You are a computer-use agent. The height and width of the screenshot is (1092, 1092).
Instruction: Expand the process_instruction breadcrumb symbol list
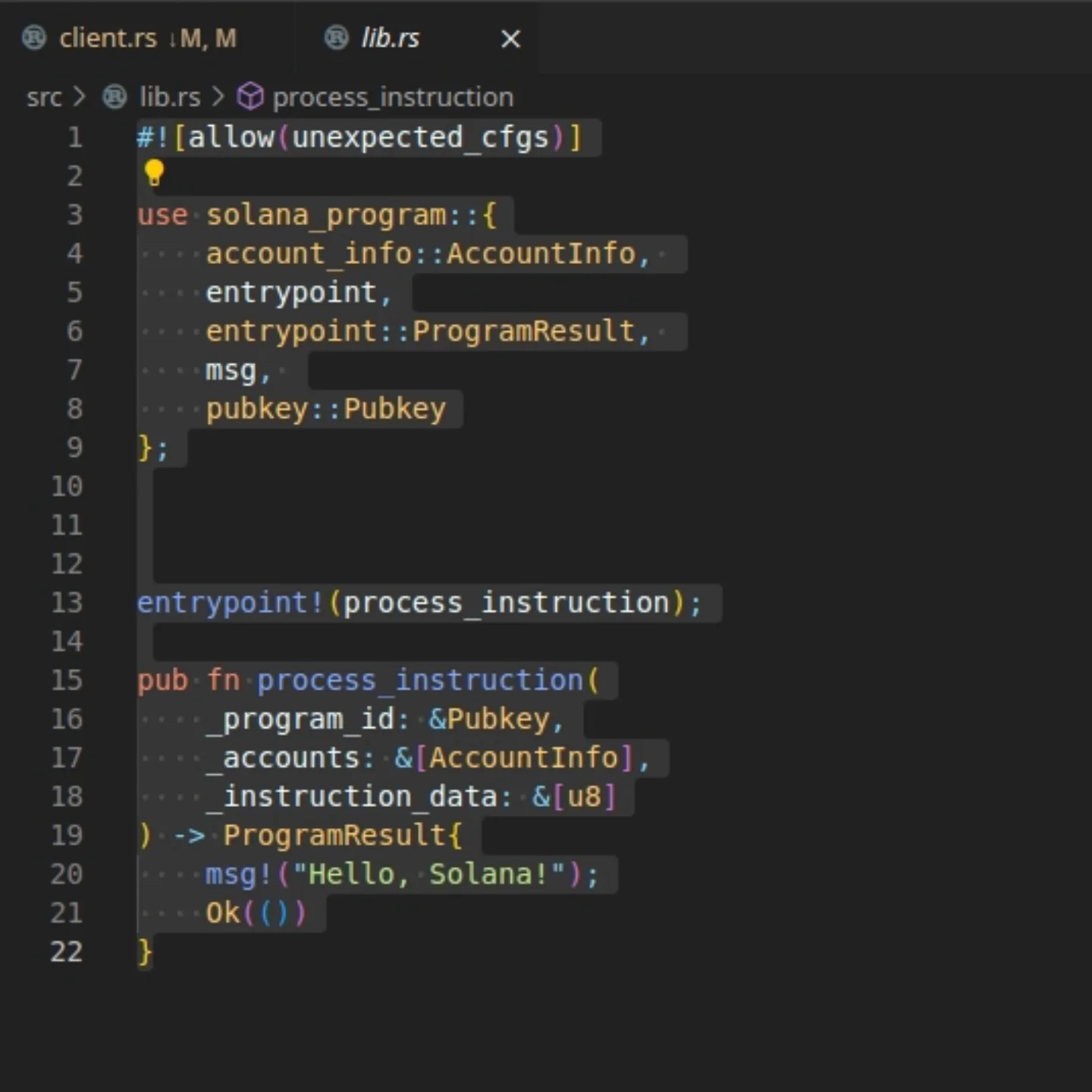point(392,98)
